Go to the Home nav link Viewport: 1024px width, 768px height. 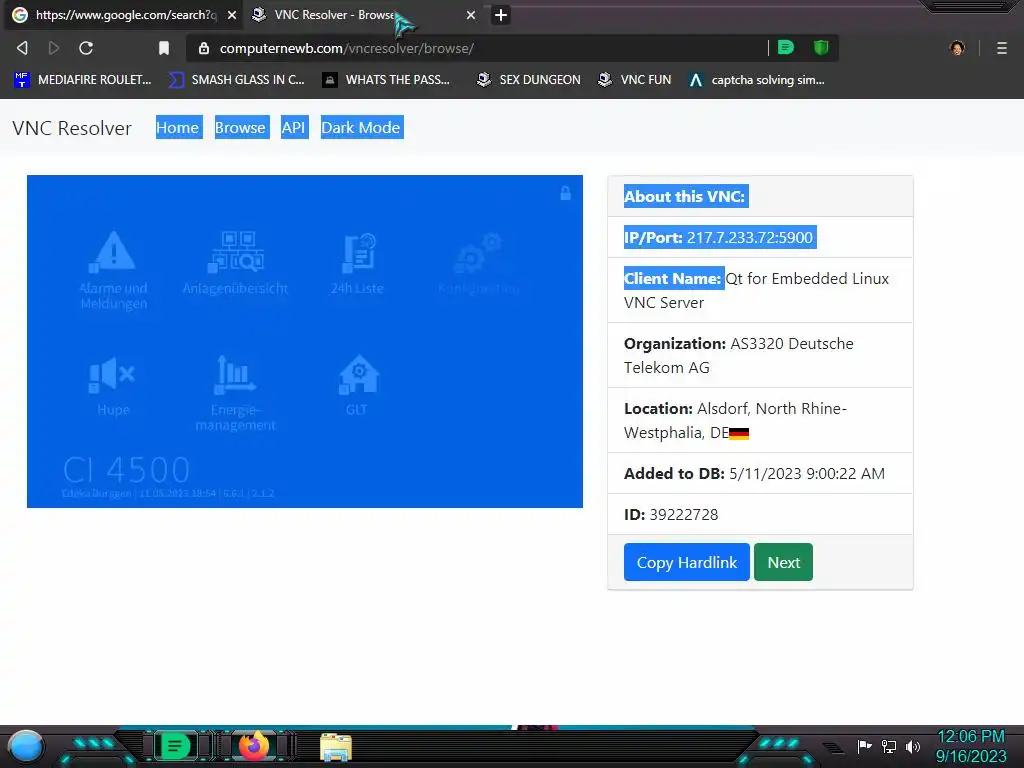[178, 127]
